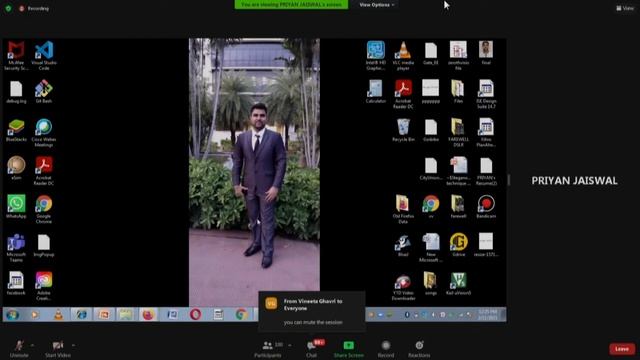Image resolution: width=640 pixels, height=360 pixels.
Task: Select the Kali-xVision5 desktop icon
Action: 458,283
